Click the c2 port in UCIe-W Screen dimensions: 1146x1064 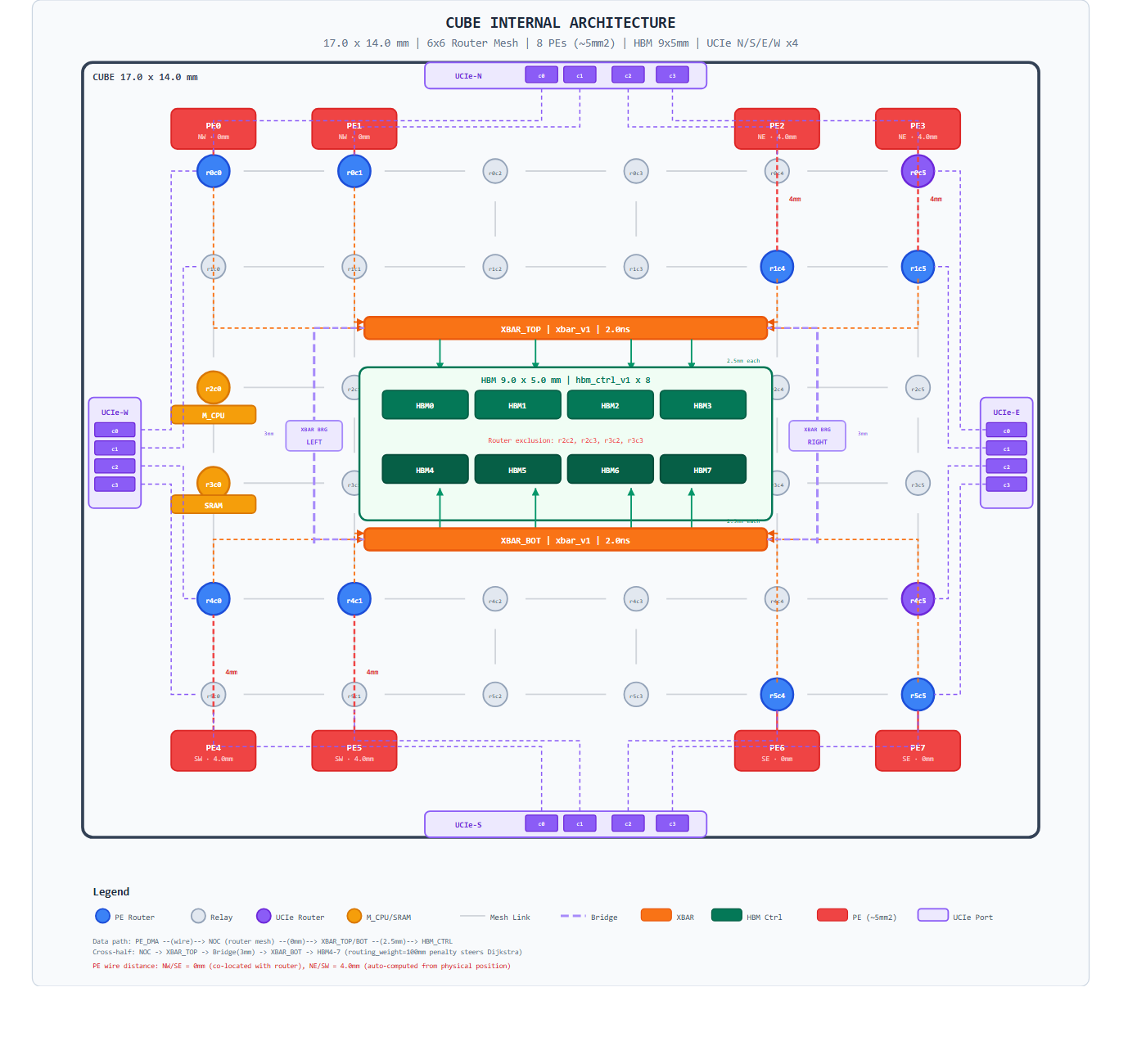tap(115, 467)
